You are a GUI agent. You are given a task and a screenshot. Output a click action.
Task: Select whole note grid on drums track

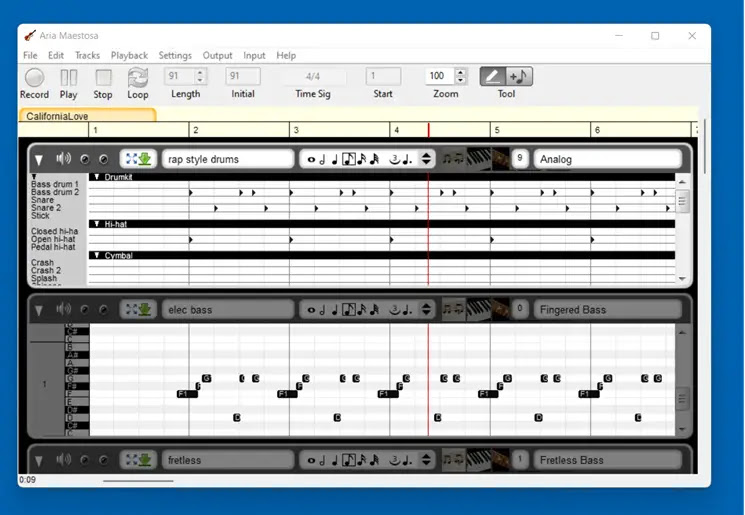click(311, 160)
